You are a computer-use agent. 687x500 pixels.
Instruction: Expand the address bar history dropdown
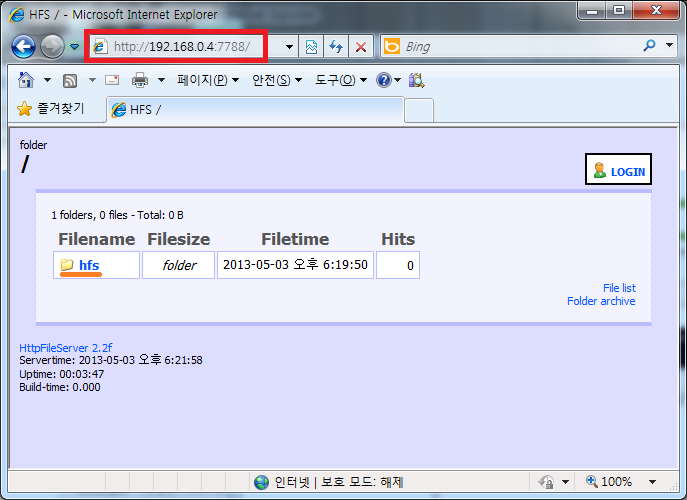pos(289,46)
